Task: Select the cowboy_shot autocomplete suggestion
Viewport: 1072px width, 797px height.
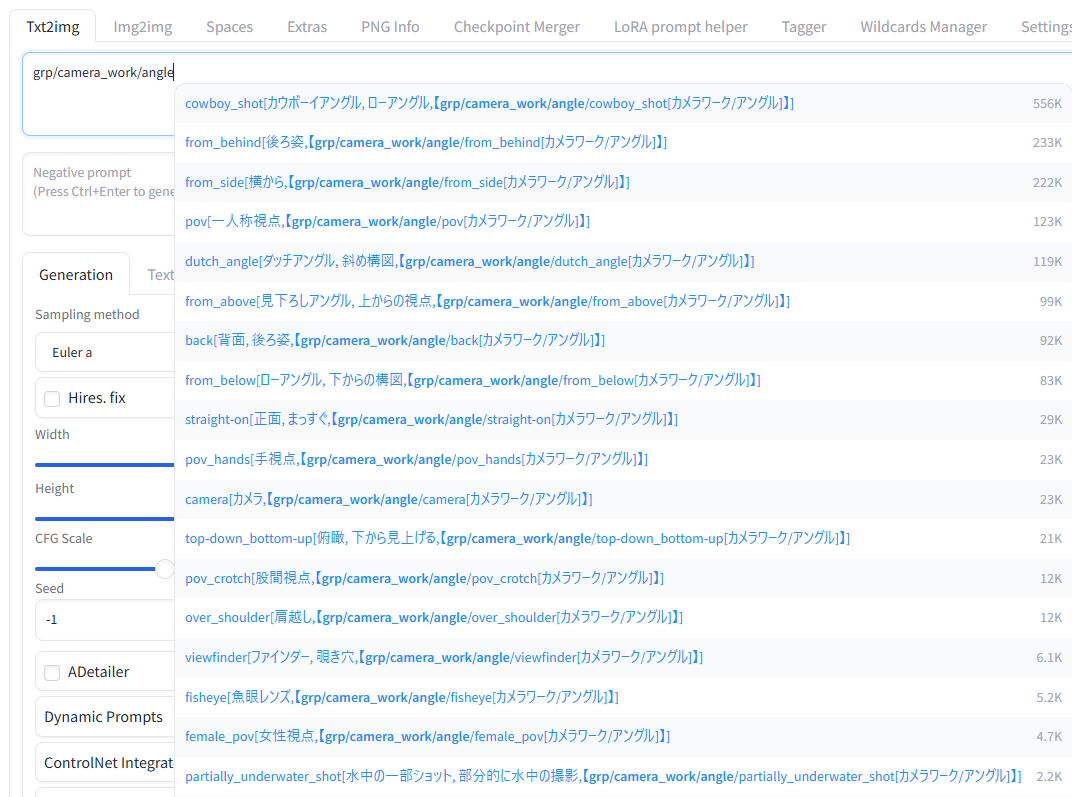Action: coord(489,103)
